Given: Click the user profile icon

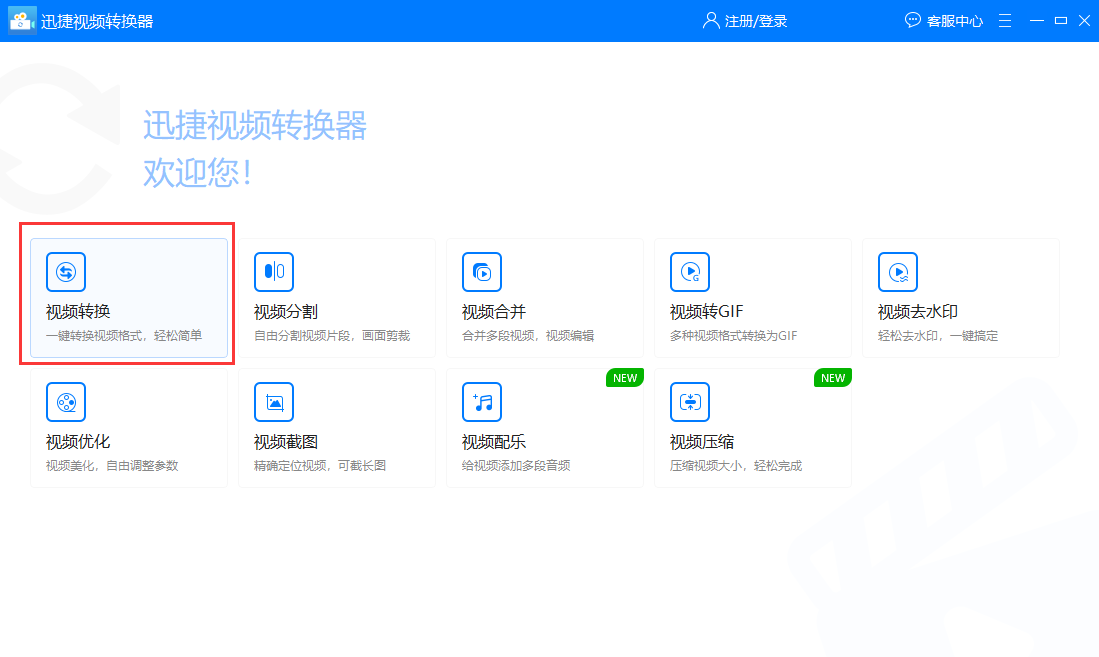Looking at the screenshot, I should click(711, 20).
